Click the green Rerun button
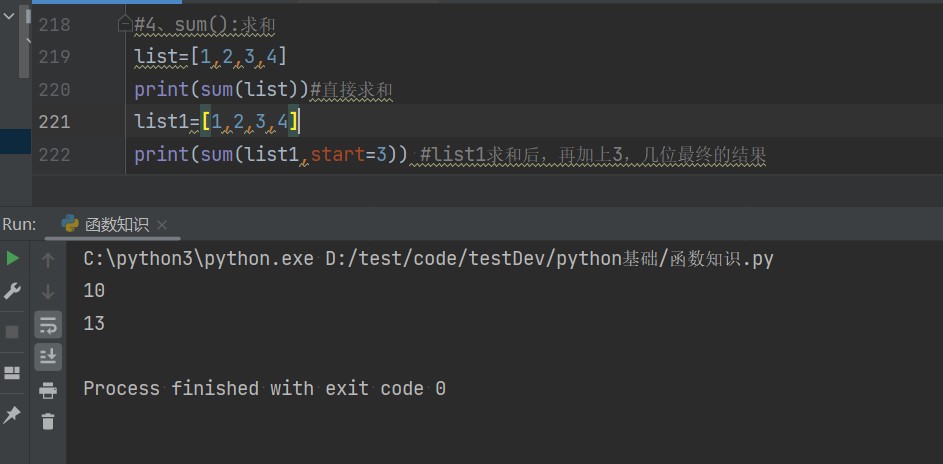Viewport: 943px width, 464px height. [x=13, y=258]
